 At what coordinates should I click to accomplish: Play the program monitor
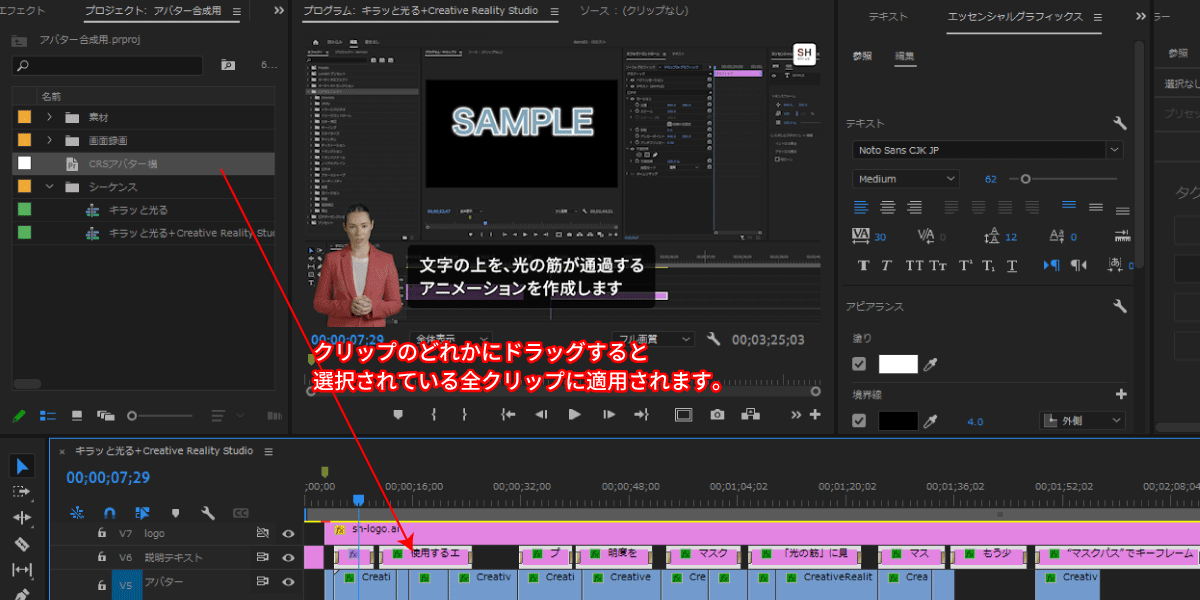click(x=574, y=414)
